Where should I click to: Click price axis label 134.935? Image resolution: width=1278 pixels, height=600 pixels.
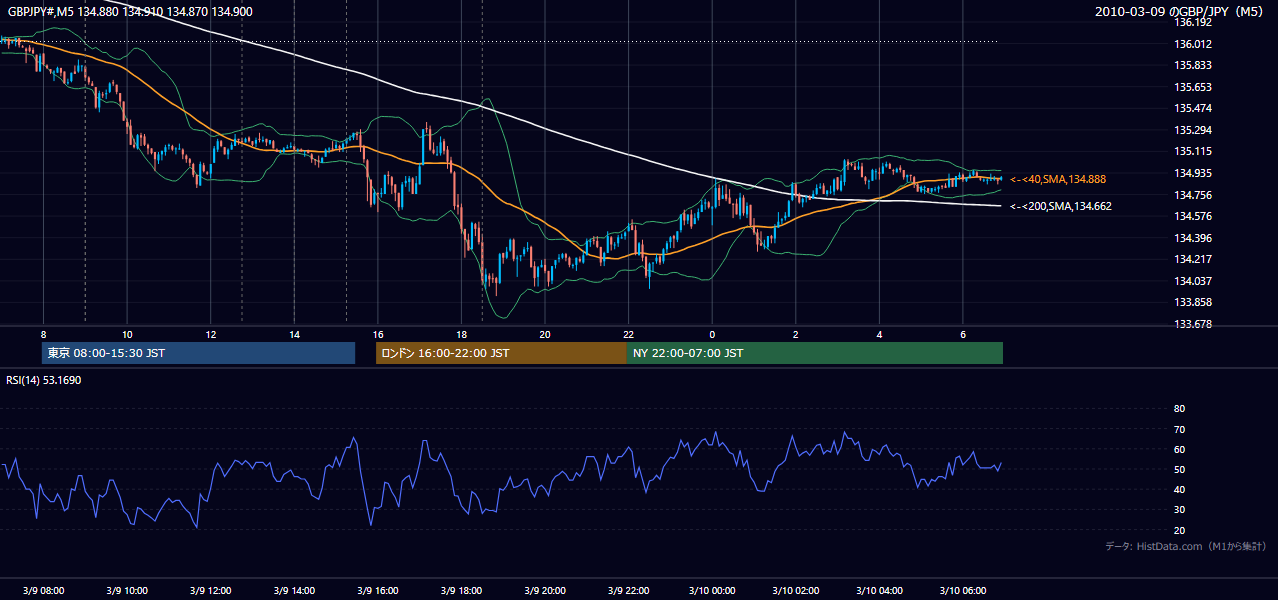(1193, 173)
